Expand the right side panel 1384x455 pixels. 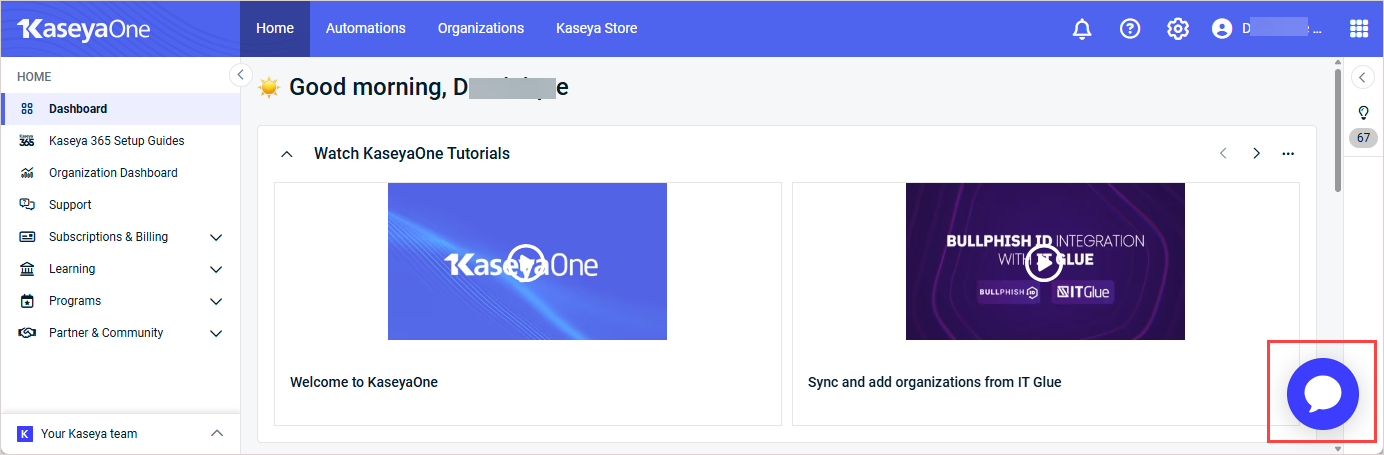[1362, 77]
